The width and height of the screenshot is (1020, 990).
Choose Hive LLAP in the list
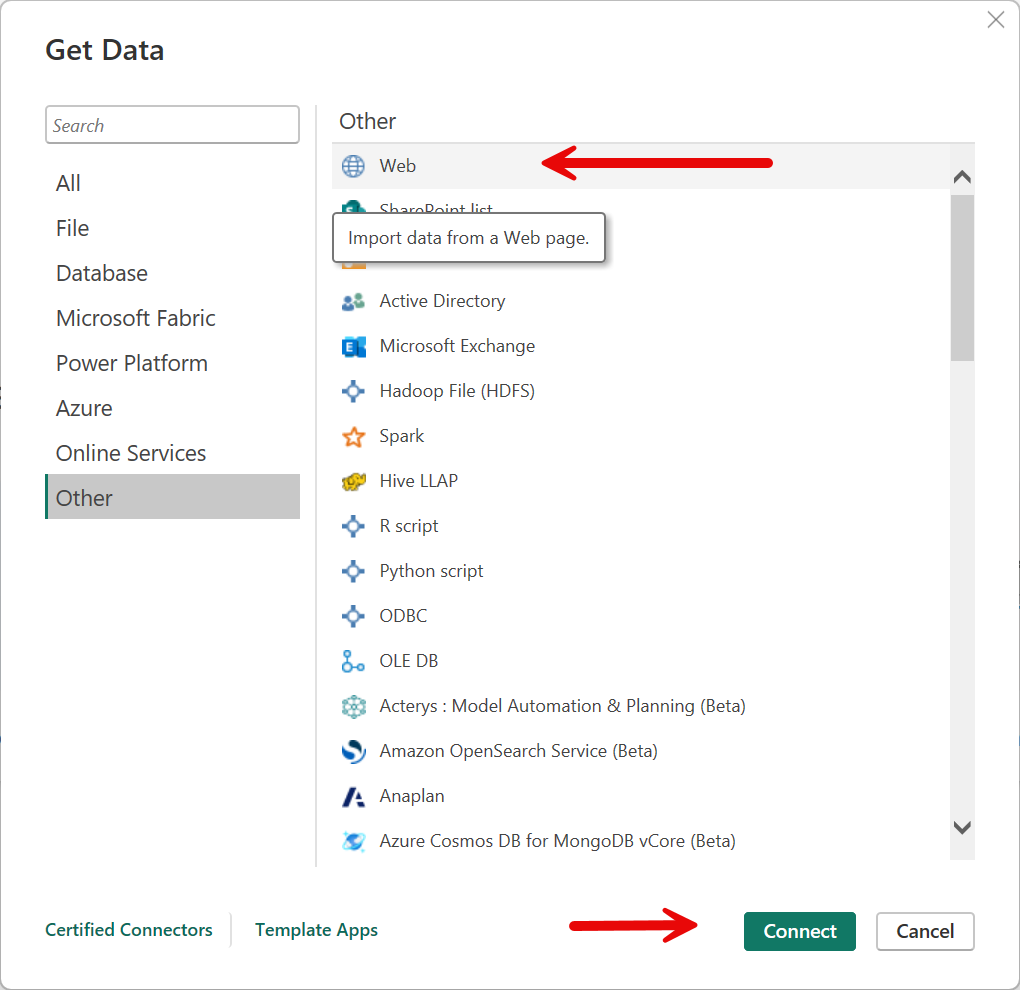[419, 481]
